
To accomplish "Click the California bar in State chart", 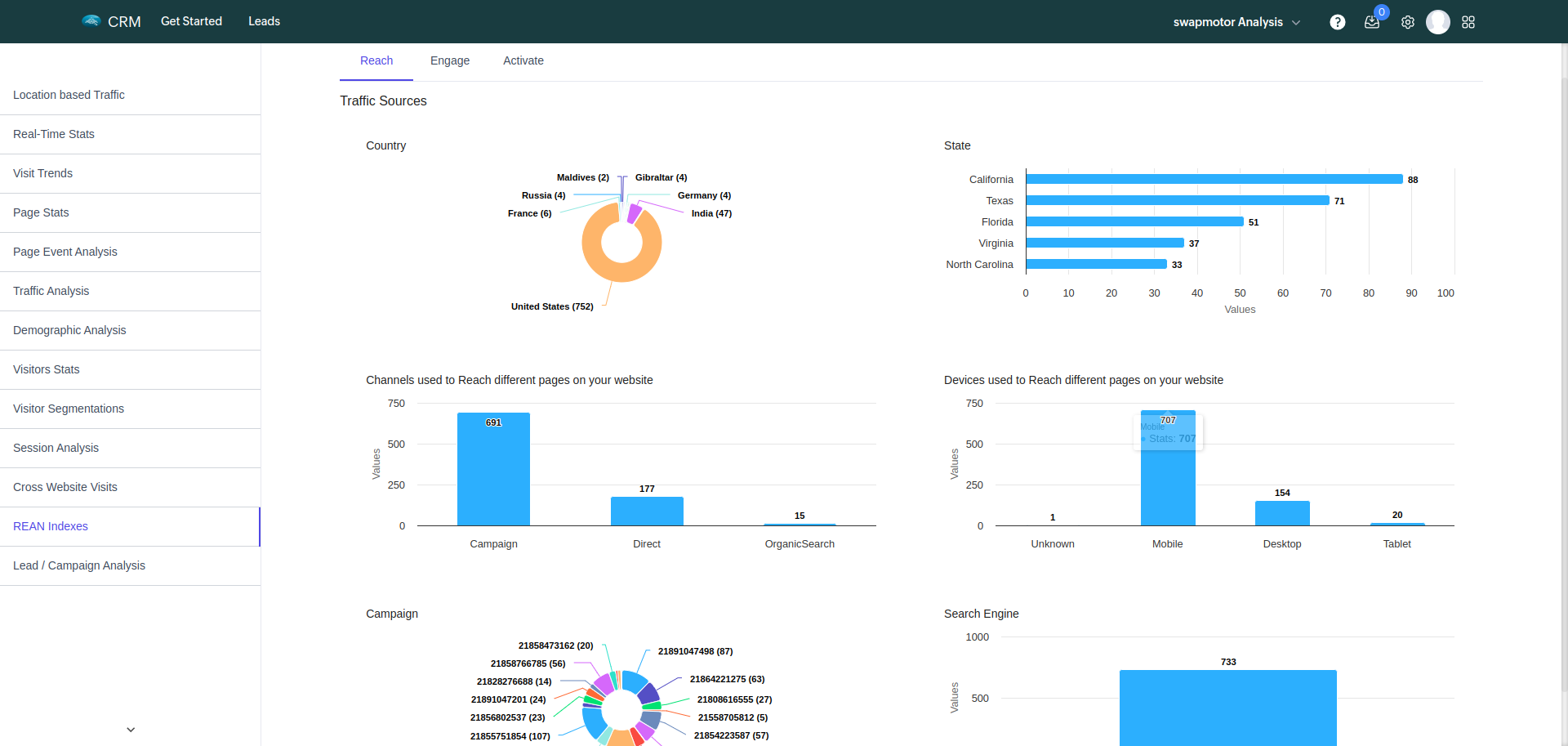I will pos(1214,179).
